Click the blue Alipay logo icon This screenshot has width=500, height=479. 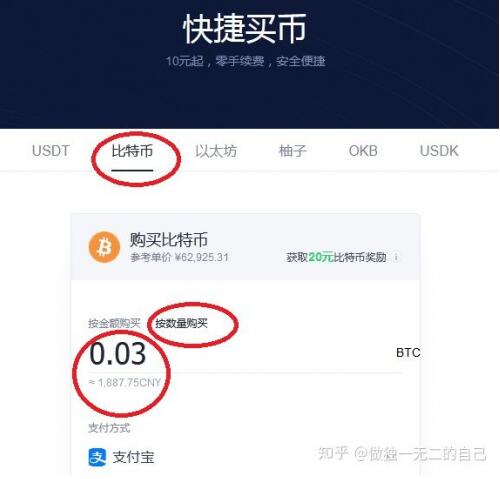[x=97, y=457]
